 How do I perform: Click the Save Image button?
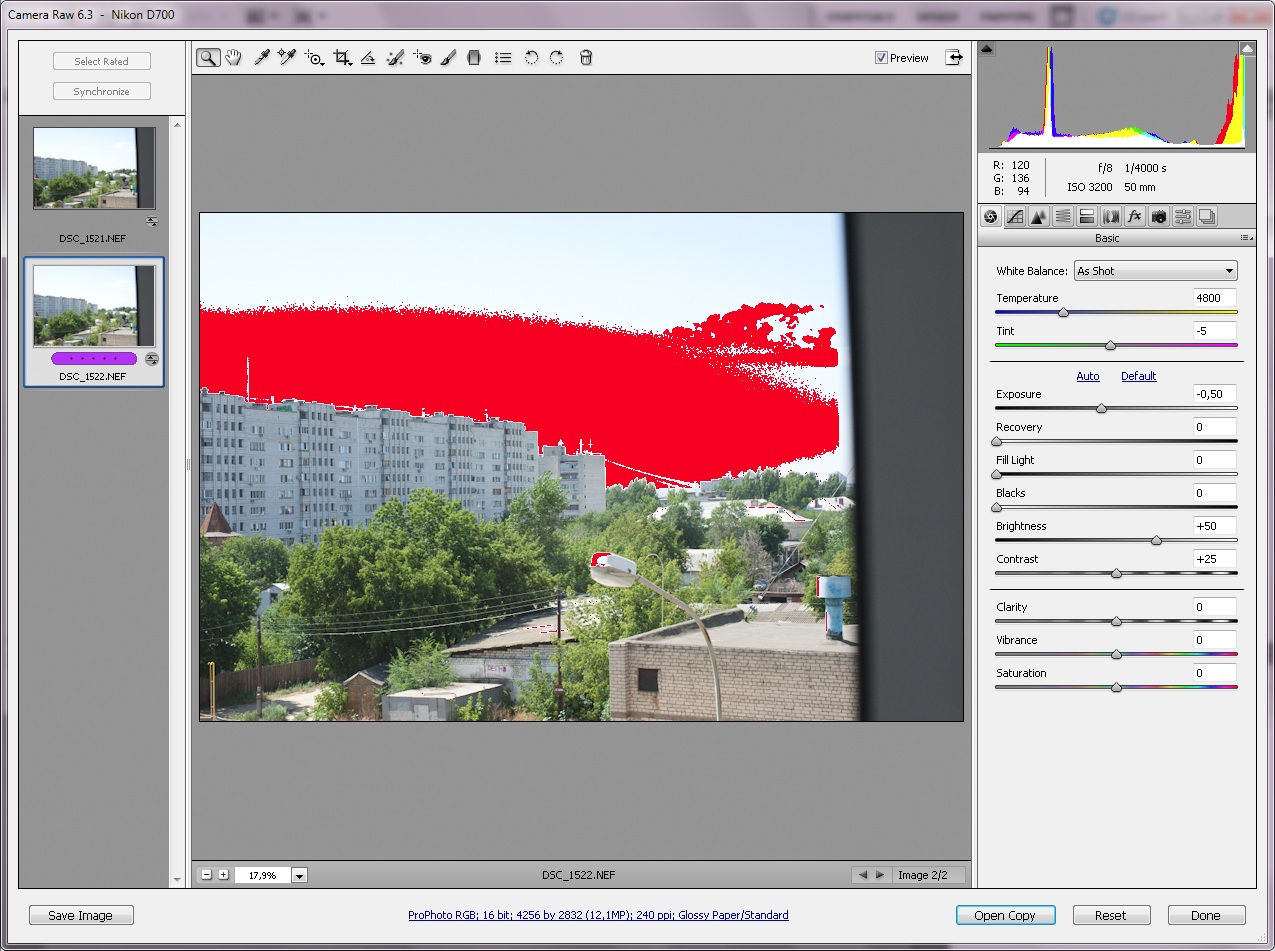point(81,915)
